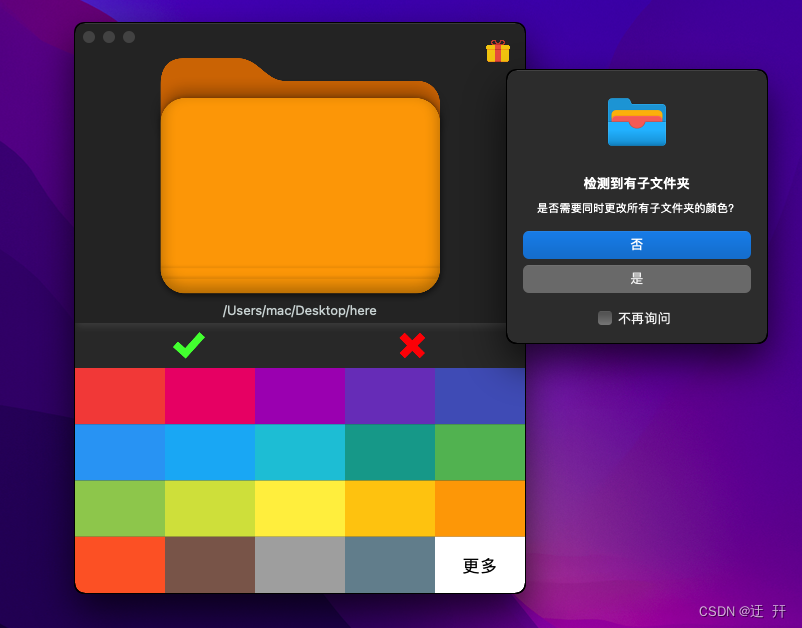This screenshot has height=628, width=802.
Task: Select the green color swatch
Action: pyautogui.click(x=478, y=452)
